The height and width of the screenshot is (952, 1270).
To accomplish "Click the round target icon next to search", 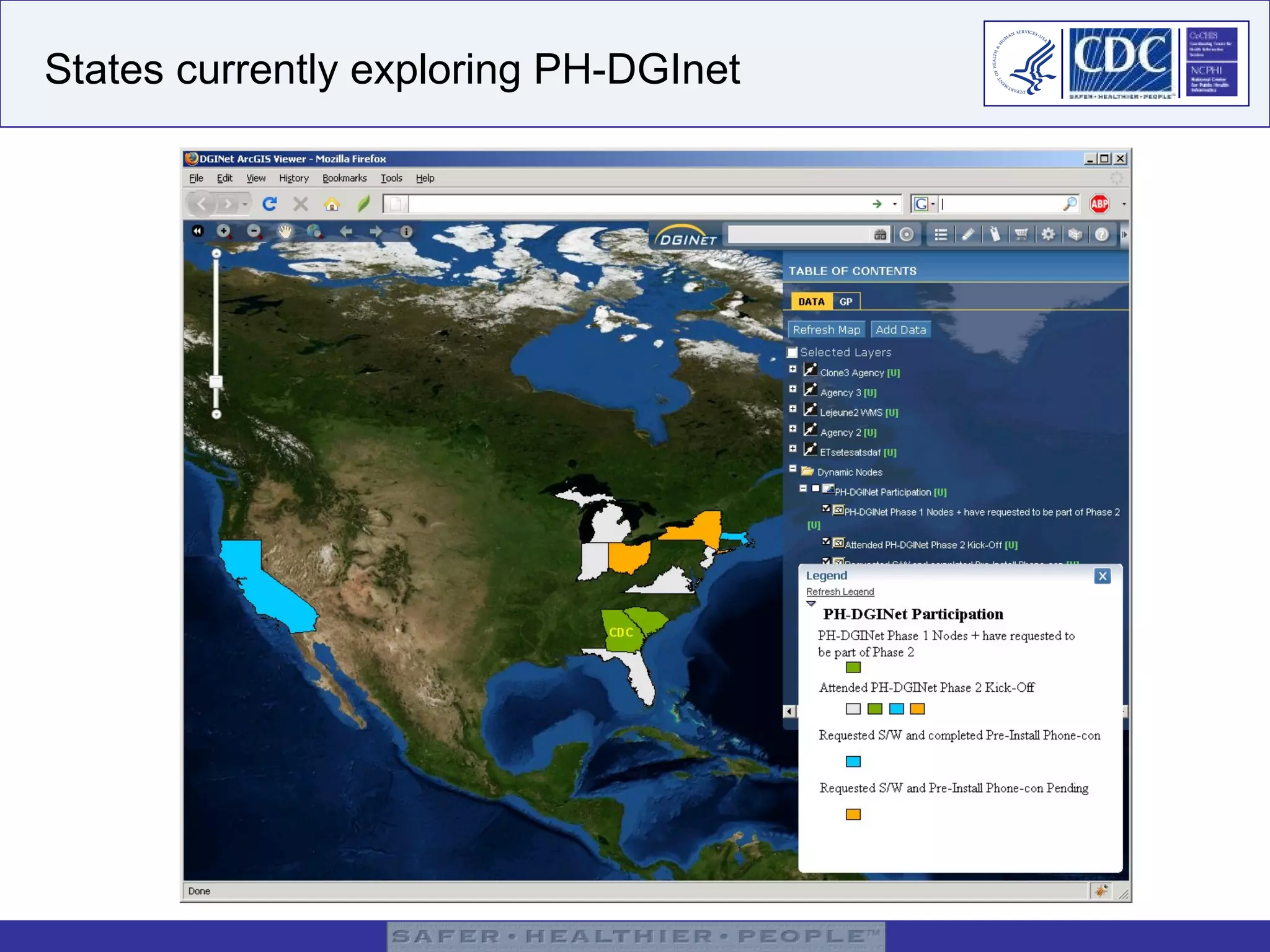I will coord(907,234).
